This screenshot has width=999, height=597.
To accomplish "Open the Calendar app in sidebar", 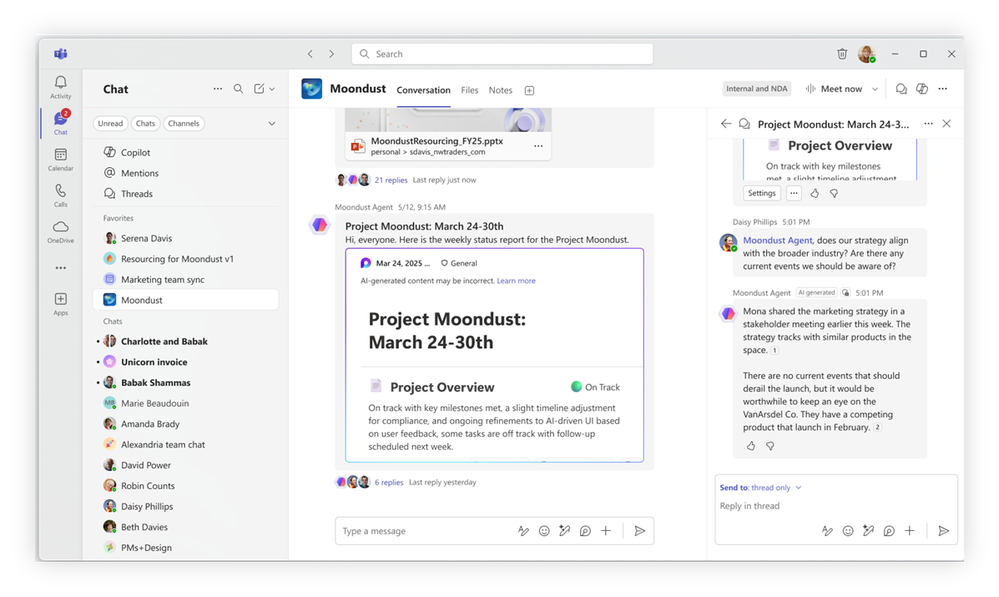I will coord(60,159).
